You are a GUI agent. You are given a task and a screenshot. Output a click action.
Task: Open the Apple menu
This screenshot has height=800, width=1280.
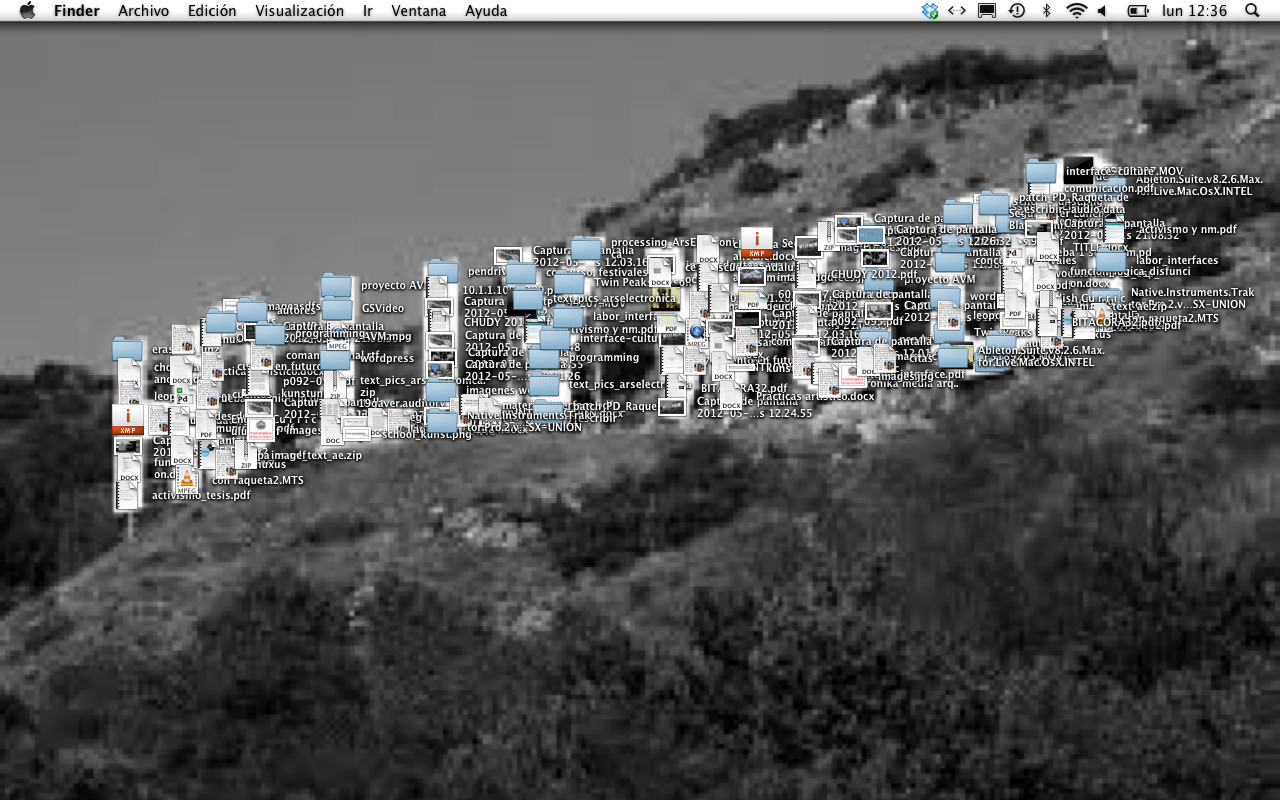pos(27,11)
